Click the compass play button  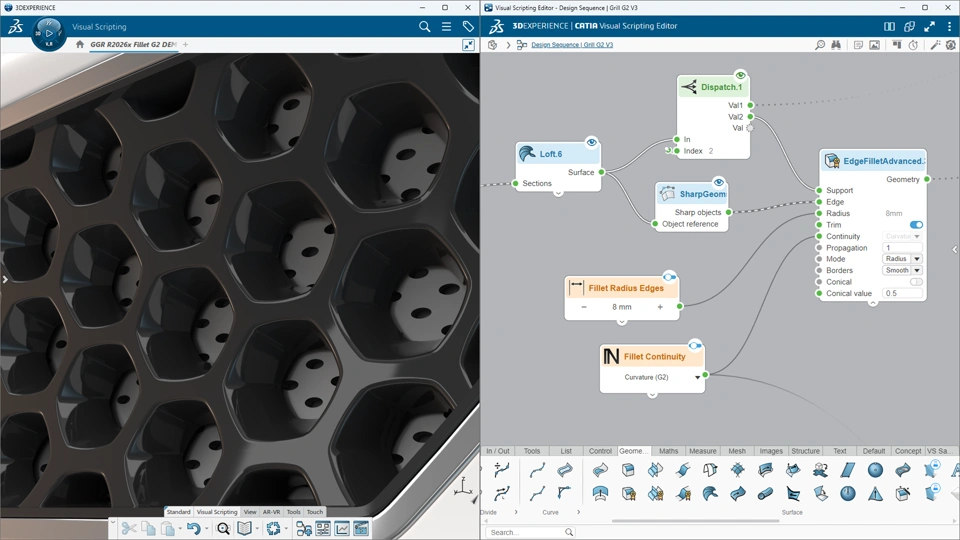[50, 33]
